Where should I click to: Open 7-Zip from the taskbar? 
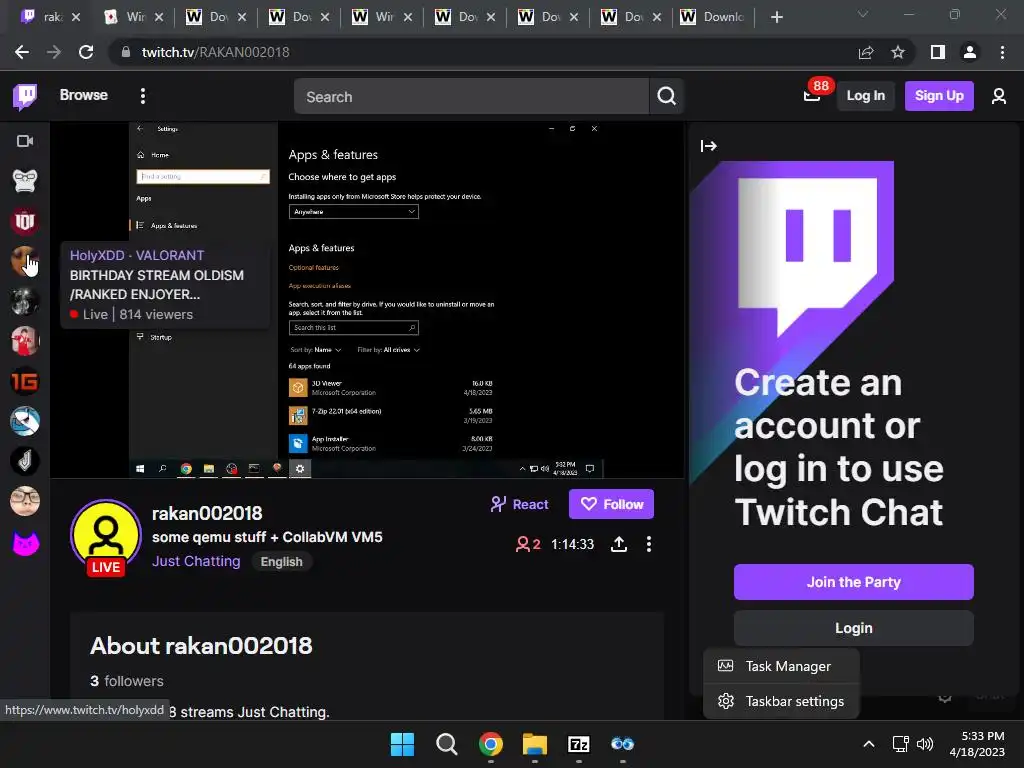tap(579, 744)
